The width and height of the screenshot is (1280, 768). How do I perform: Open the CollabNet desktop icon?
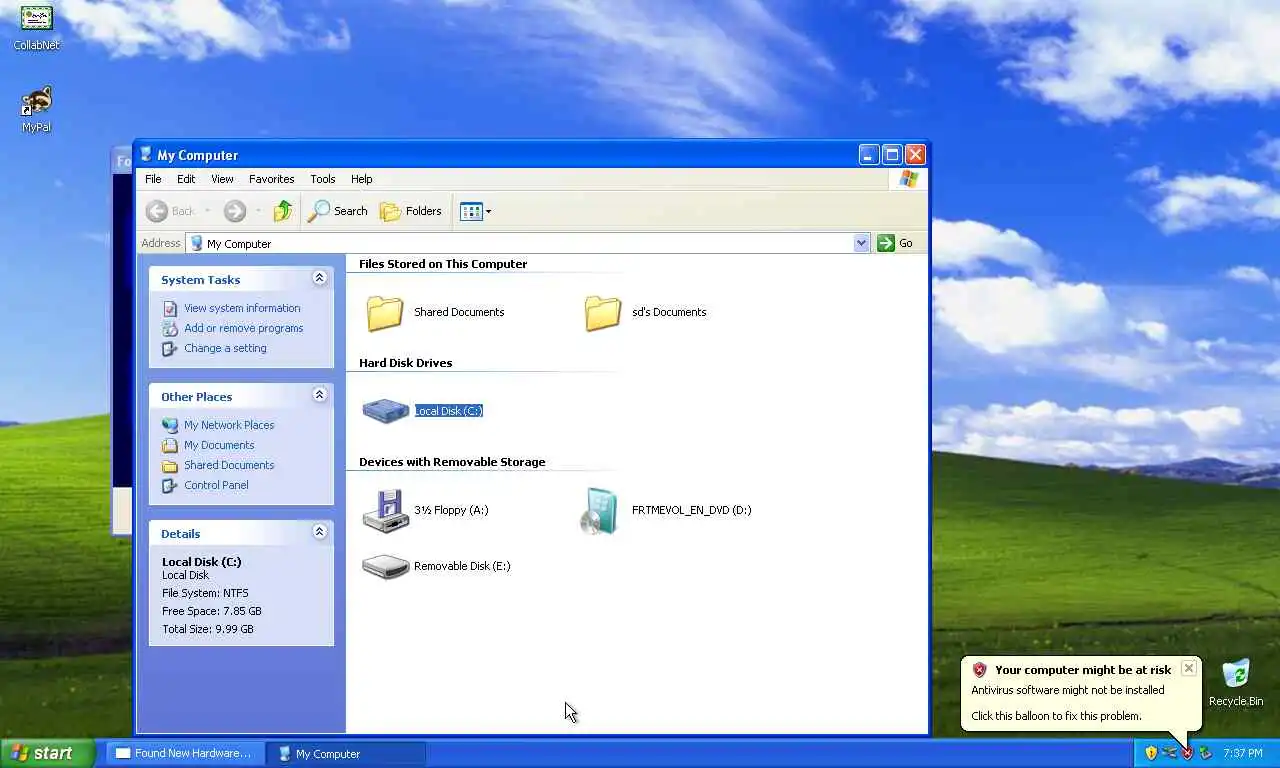pos(37,27)
